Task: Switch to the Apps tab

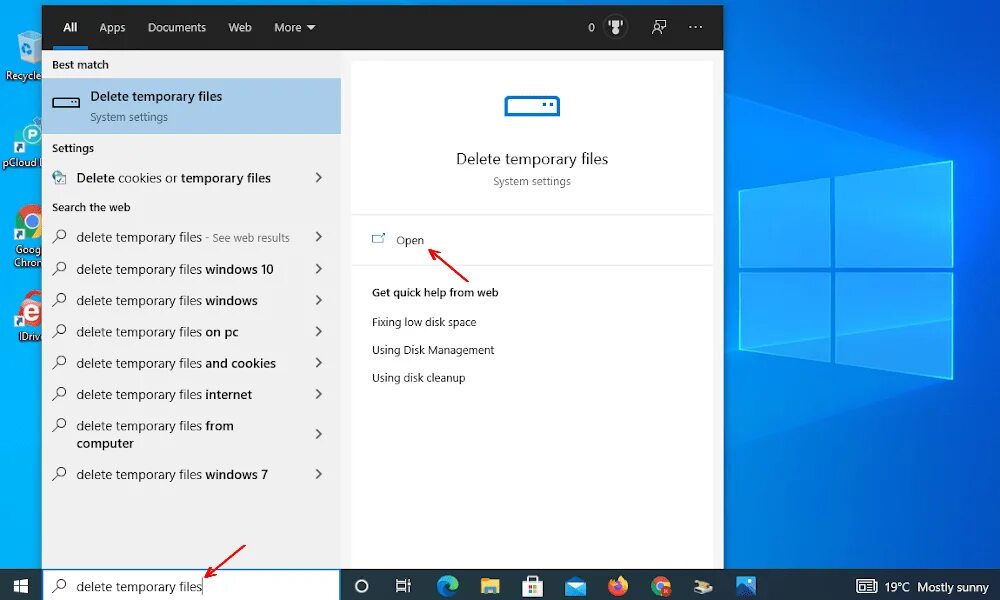Action: pyautogui.click(x=112, y=27)
